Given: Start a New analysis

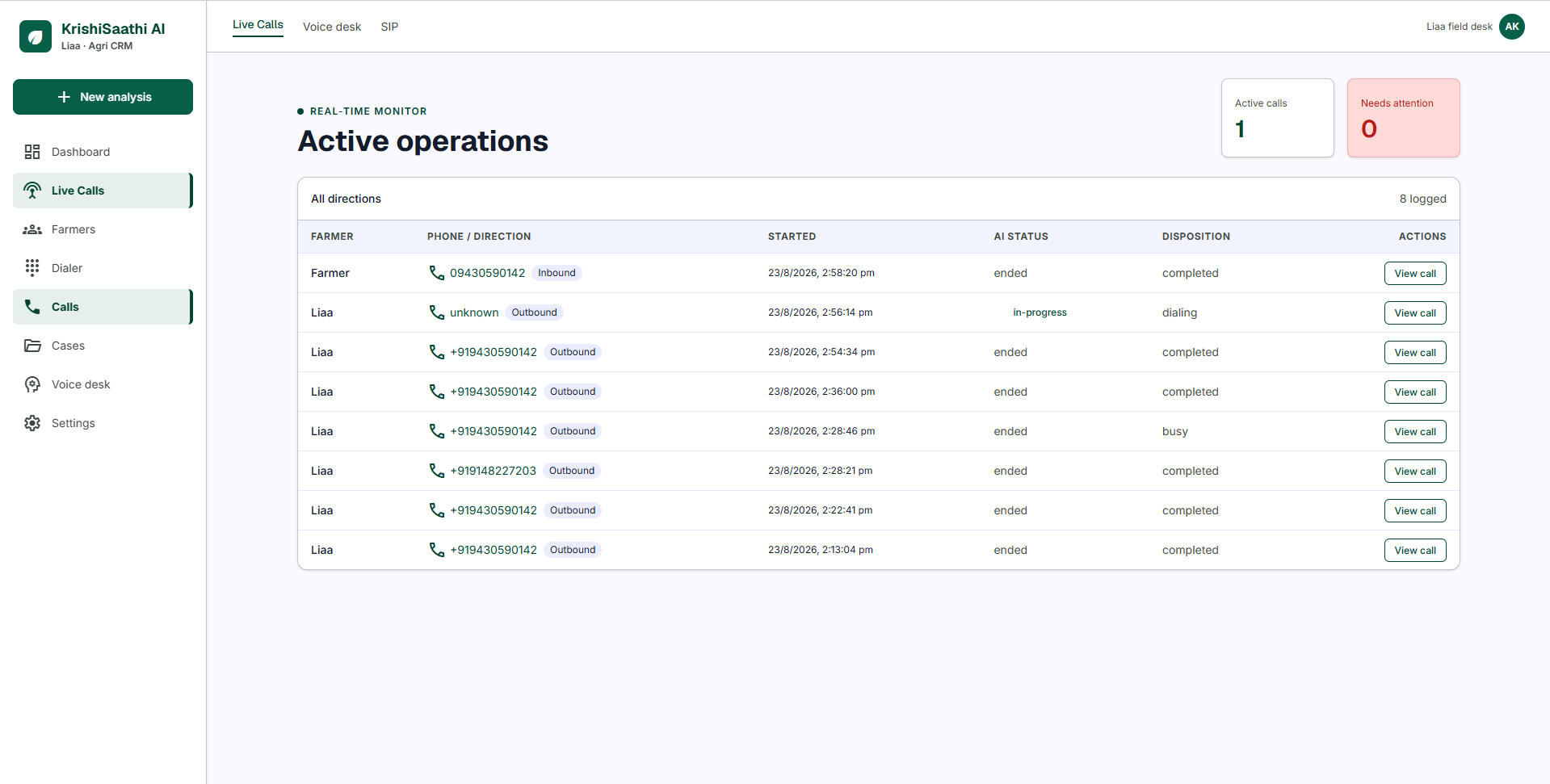Looking at the screenshot, I should click(x=103, y=97).
